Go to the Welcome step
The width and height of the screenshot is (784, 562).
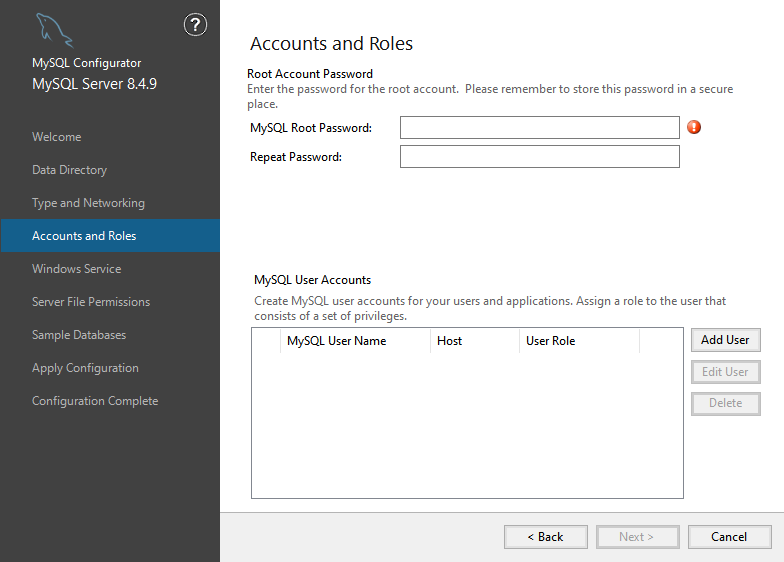tap(57, 137)
